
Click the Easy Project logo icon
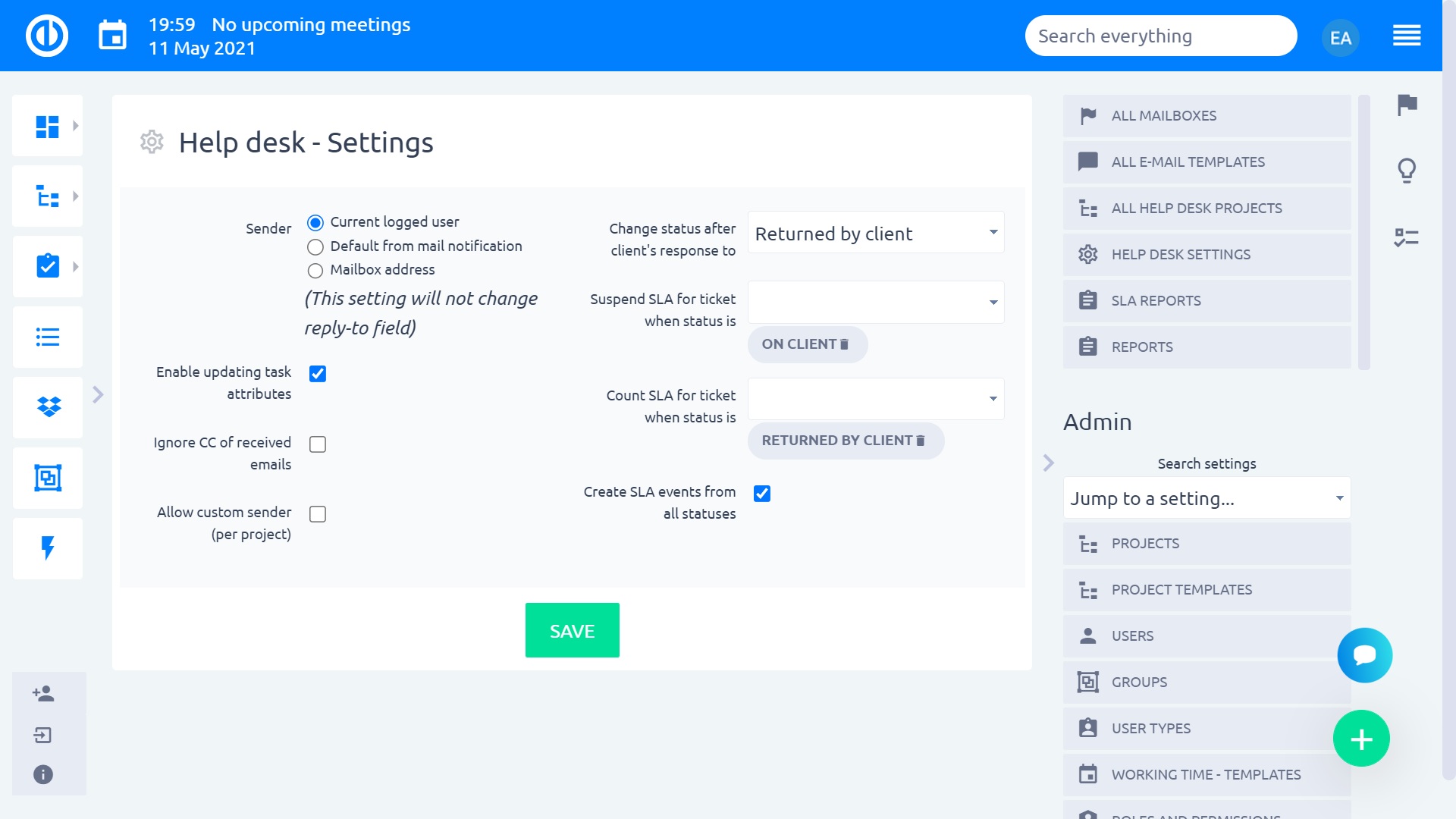pyautogui.click(x=47, y=36)
